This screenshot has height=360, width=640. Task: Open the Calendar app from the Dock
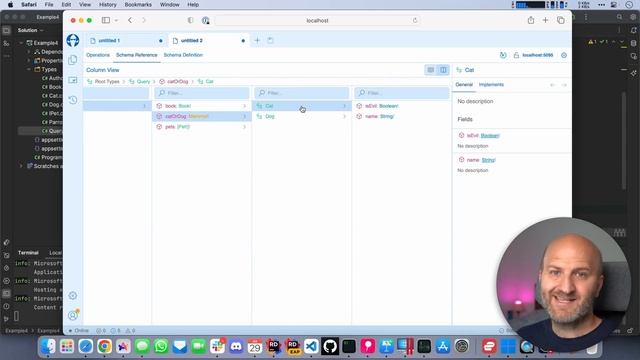[255, 346]
